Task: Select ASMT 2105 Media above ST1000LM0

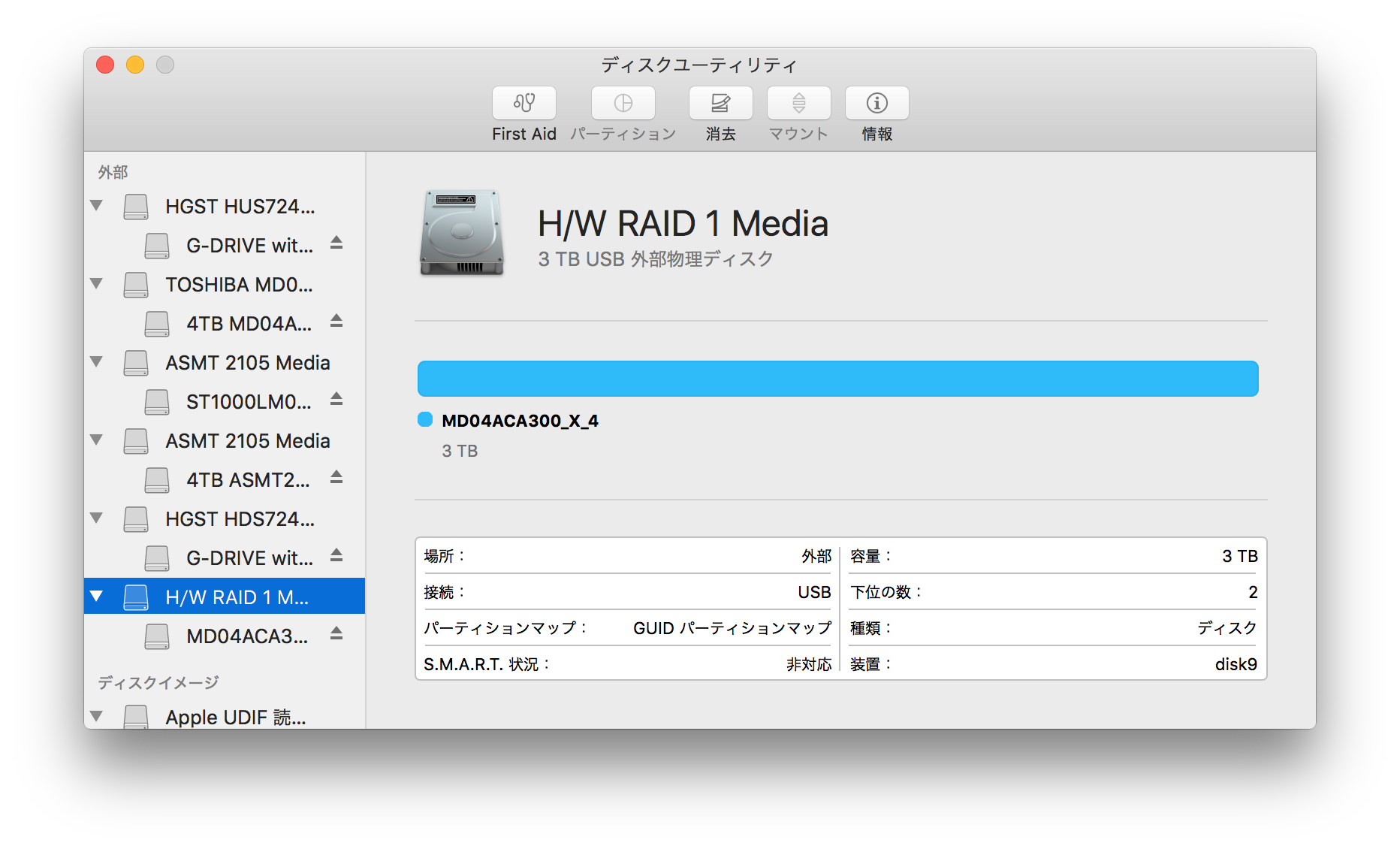Action: pyautogui.click(x=225, y=363)
